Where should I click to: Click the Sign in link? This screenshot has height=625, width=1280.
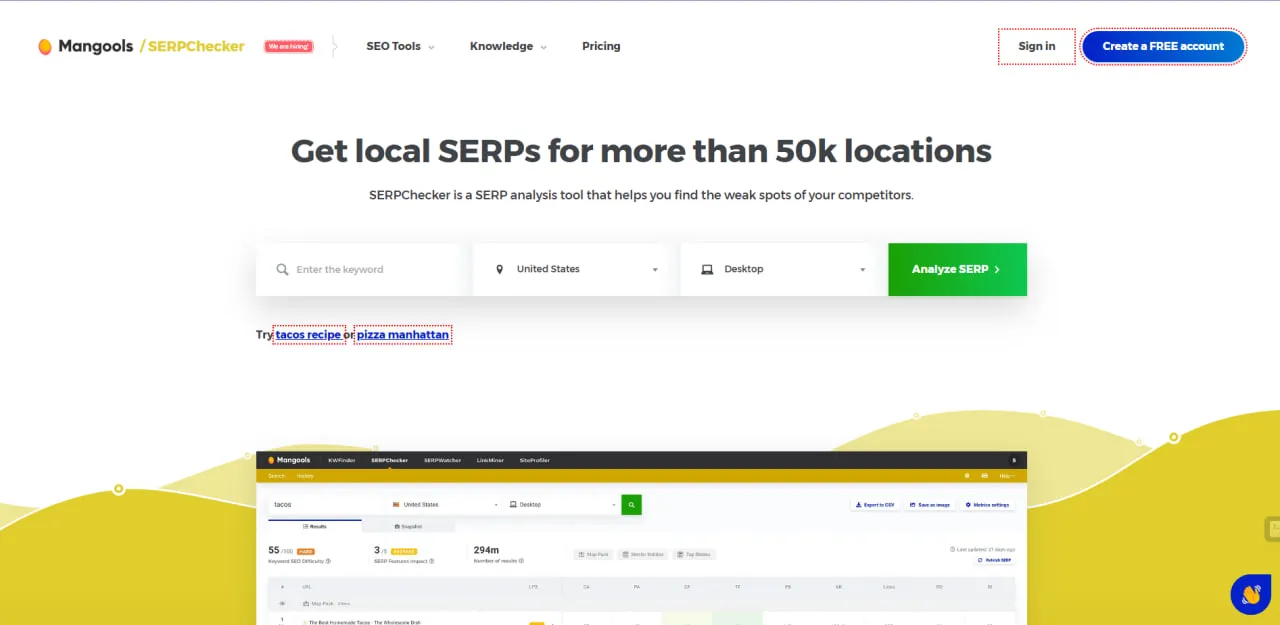click(x=1037, y=46)
